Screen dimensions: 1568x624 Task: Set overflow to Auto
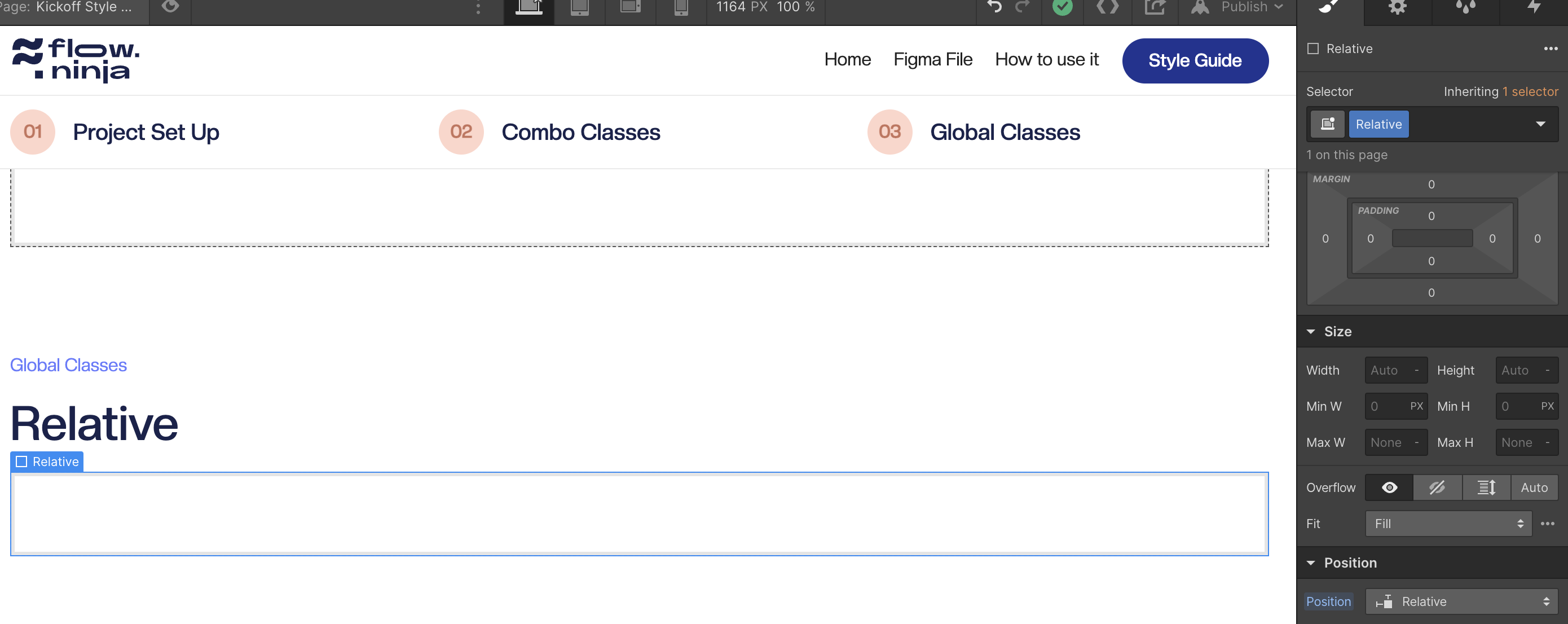click(1534, 487)
